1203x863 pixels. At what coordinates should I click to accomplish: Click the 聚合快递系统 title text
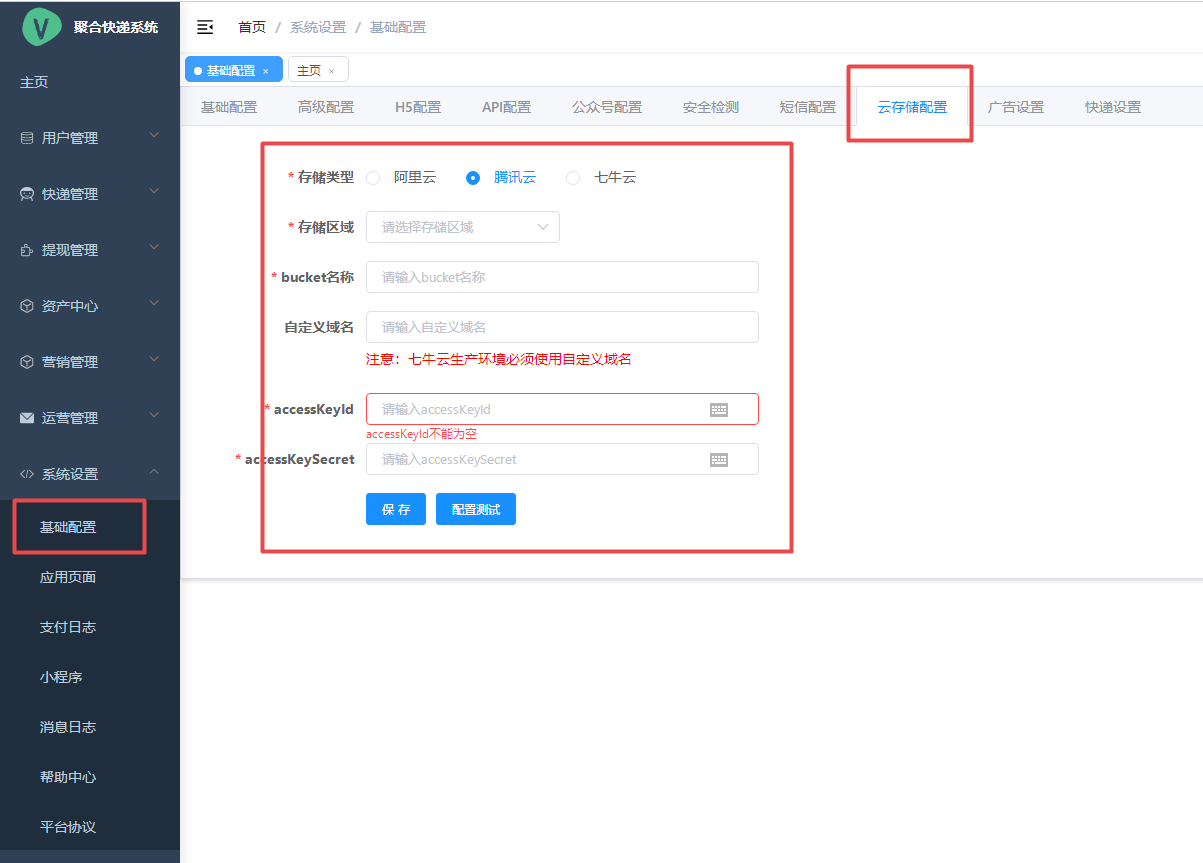coord(116,27)
